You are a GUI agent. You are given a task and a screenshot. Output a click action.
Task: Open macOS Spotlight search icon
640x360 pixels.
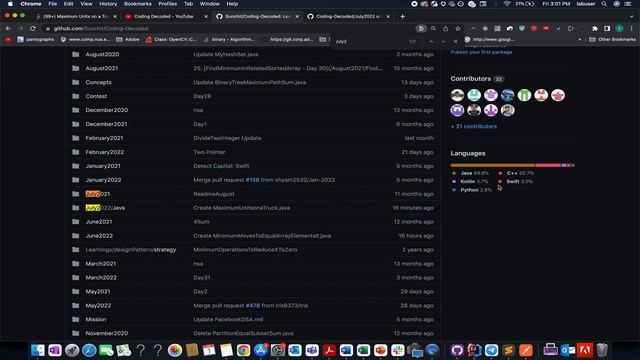(604, 4)
